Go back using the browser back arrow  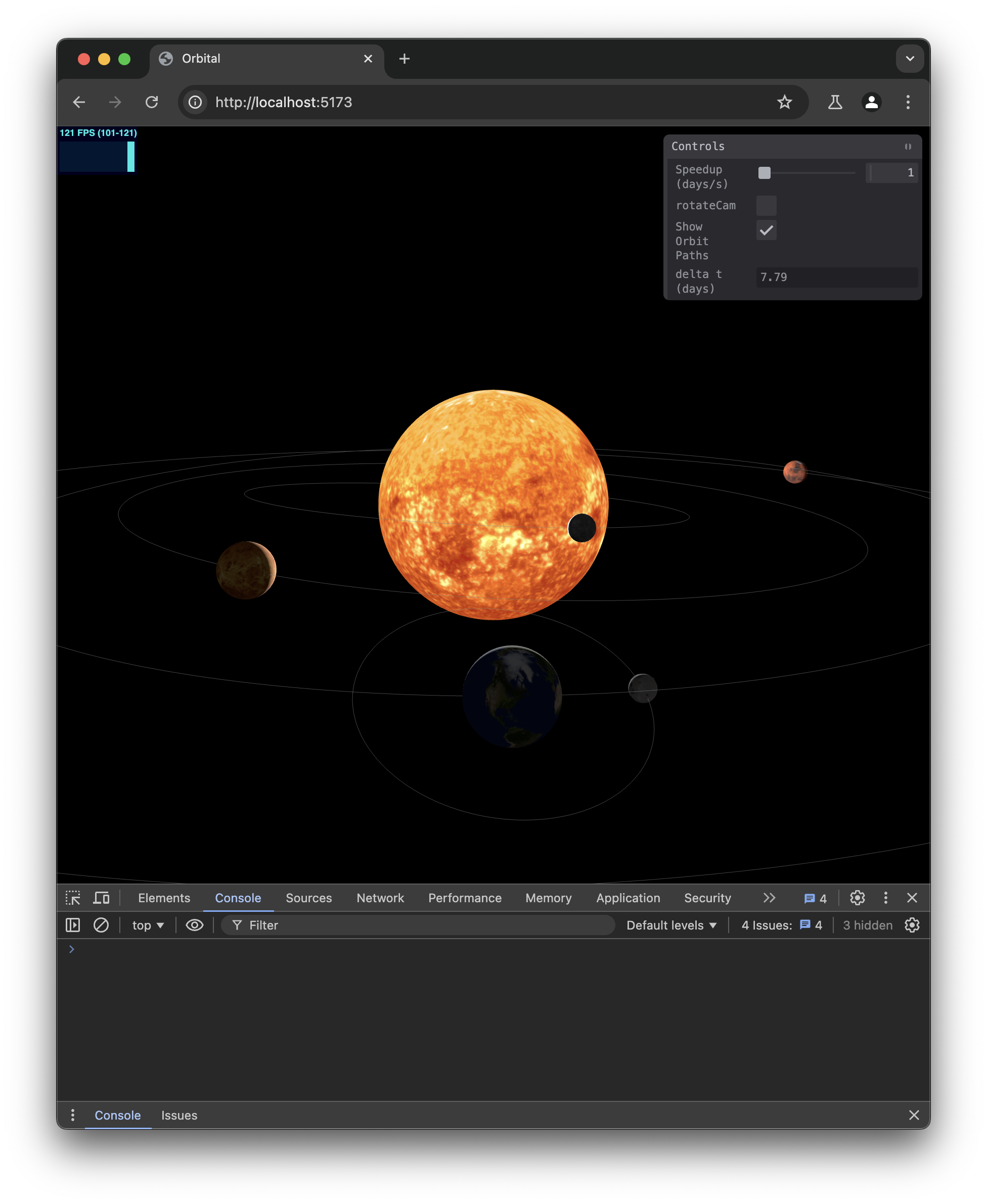click(x=79, y=102)
